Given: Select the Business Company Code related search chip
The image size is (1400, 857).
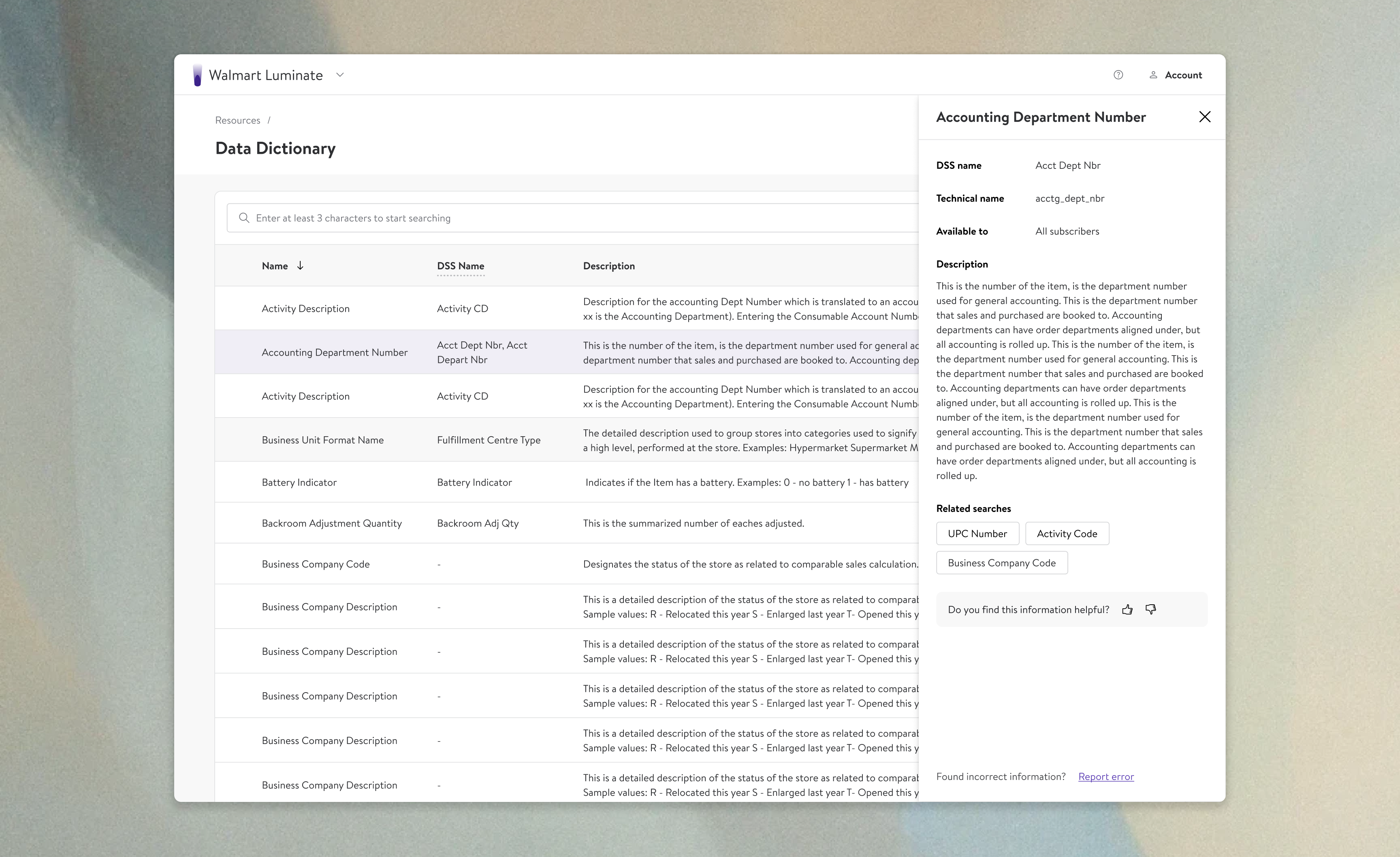Looking at the screenshot, I should point(1002,563).
